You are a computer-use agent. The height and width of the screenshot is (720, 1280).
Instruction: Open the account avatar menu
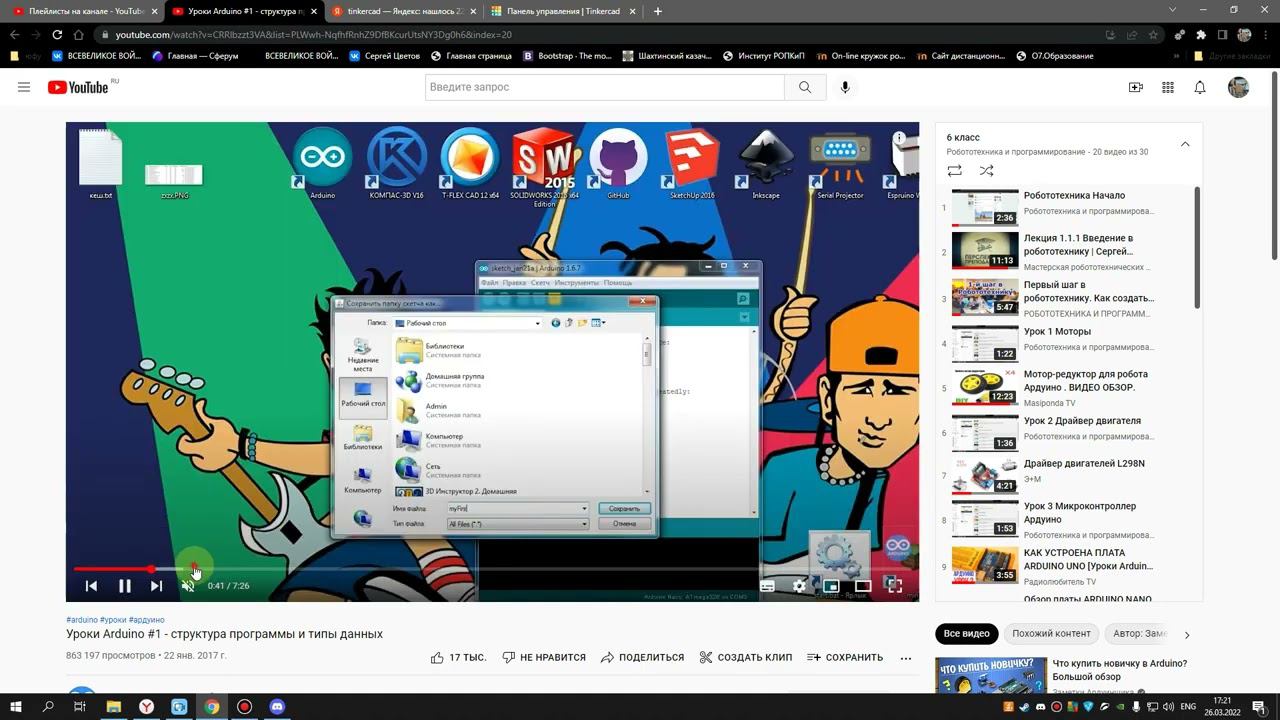point(1239,87)
